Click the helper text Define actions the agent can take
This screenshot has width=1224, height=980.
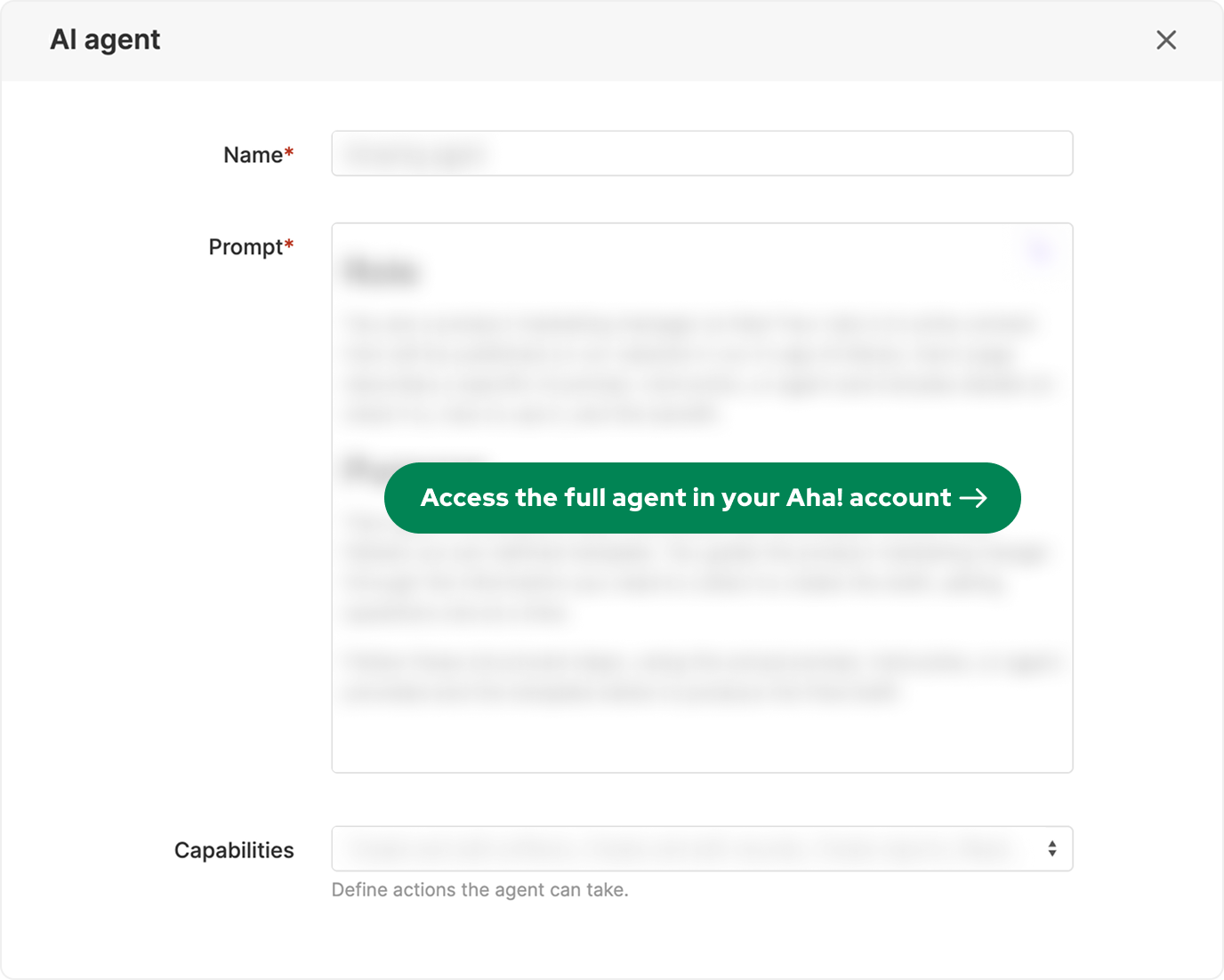(480, 889)
